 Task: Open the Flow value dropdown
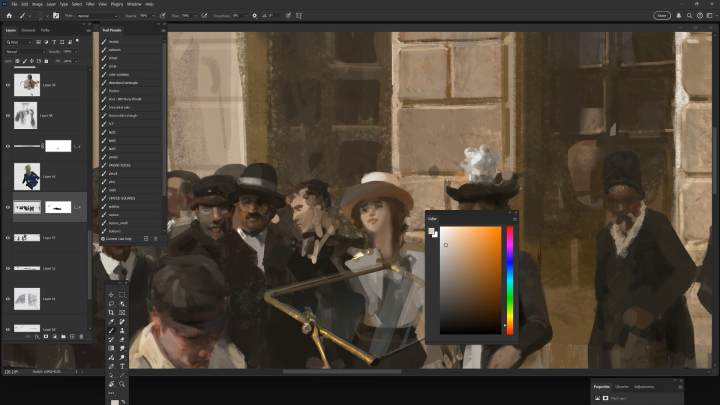(x=195, y=16)
